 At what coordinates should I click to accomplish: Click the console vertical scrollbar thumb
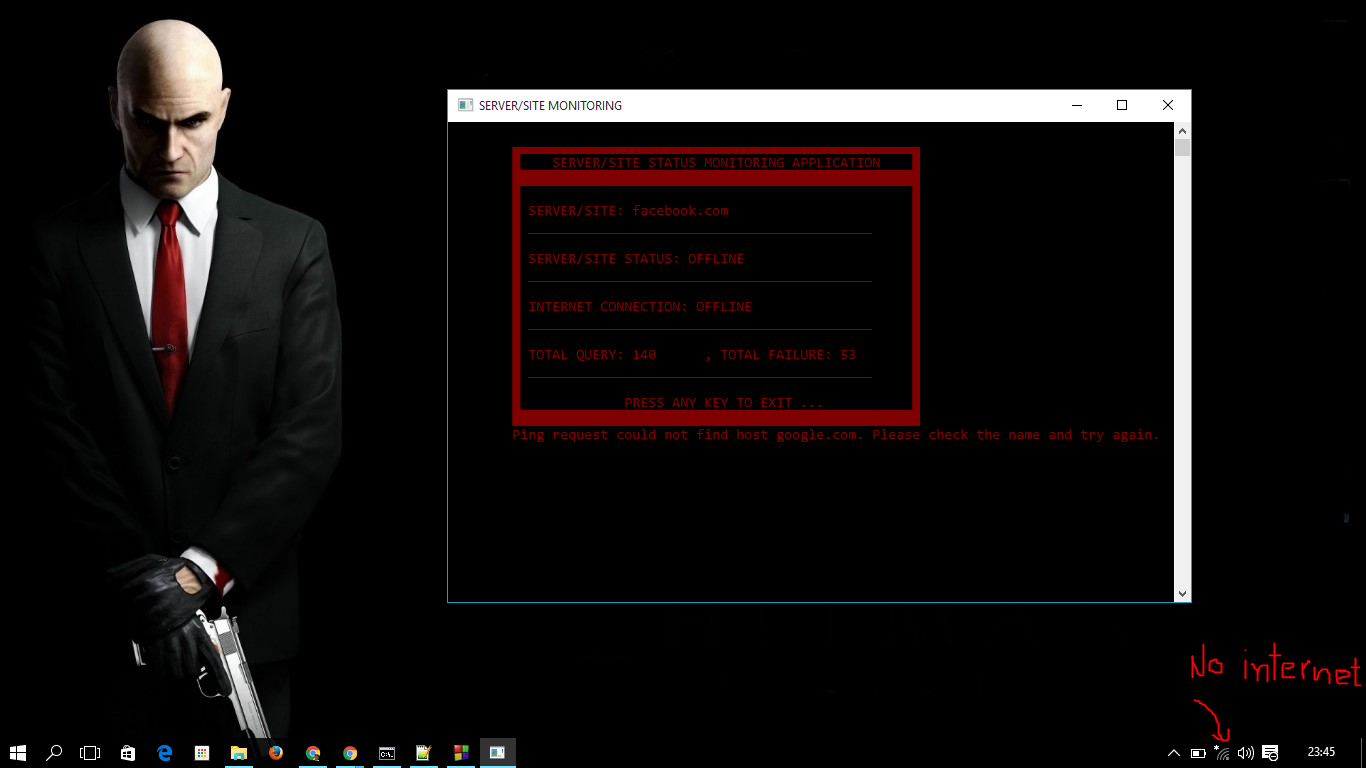coord(1182,148)
